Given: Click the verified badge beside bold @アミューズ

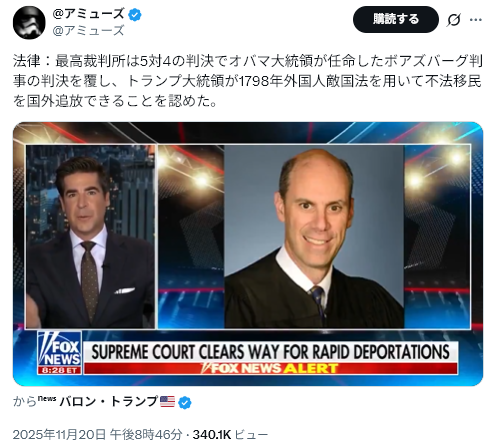Looking at the screenshot, I should tap(135, 15).
